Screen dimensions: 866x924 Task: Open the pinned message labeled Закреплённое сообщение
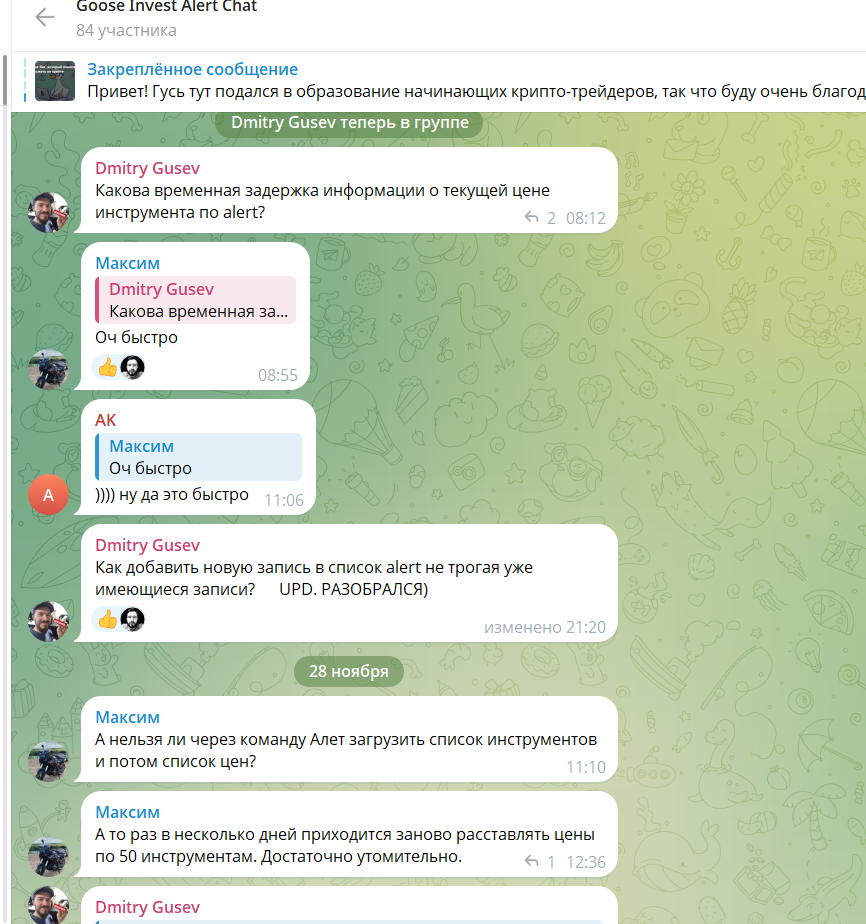pyautogui.click(x=193, y=70)
